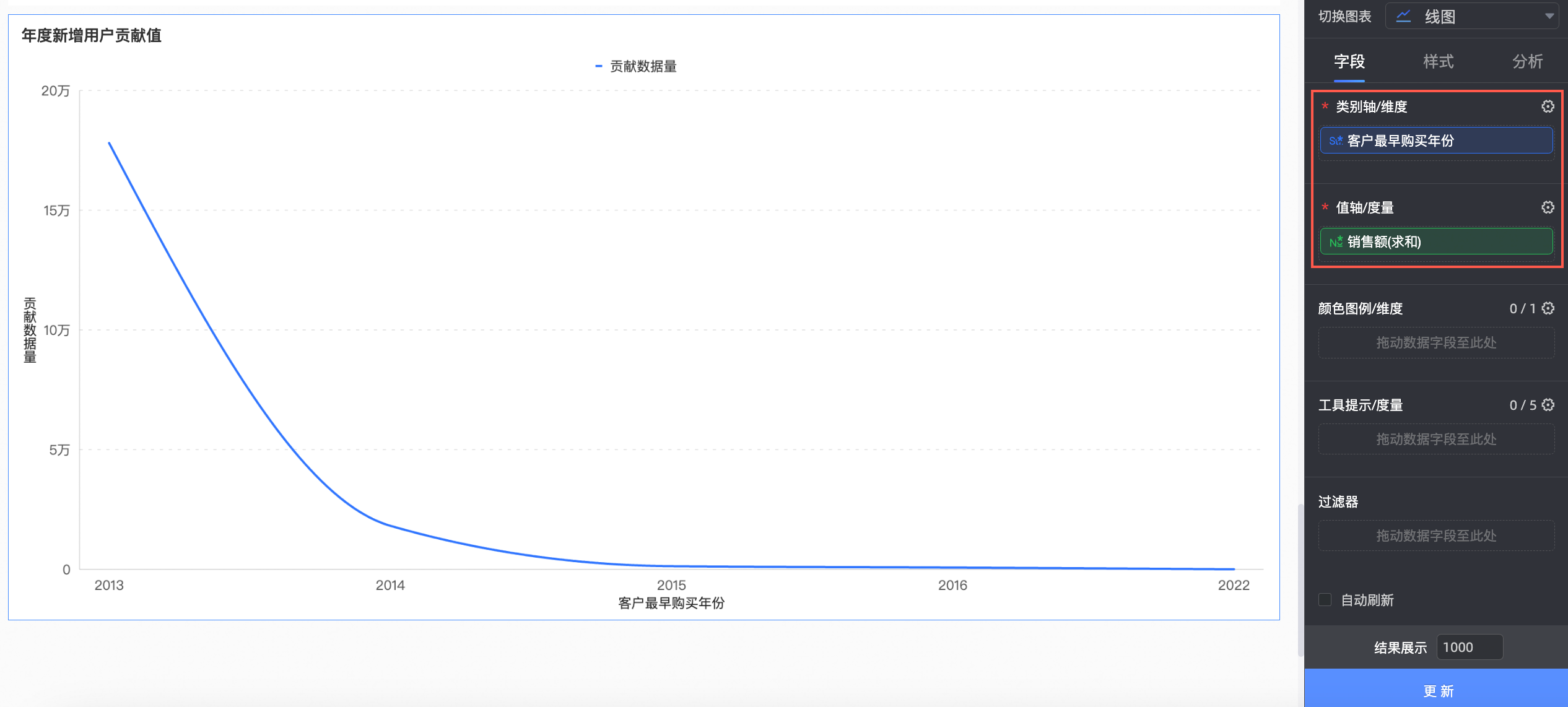Click the 过滤器 field drop area

pos(1435,536)
